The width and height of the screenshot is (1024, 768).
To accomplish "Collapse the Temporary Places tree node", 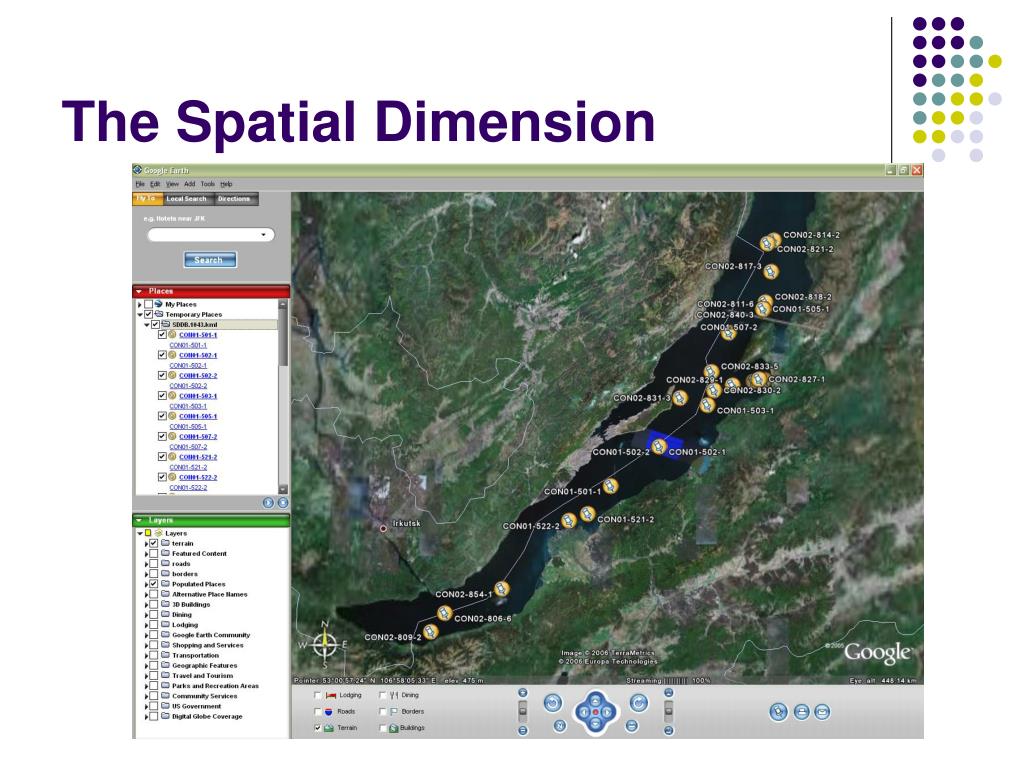I will tap(140, 315).
